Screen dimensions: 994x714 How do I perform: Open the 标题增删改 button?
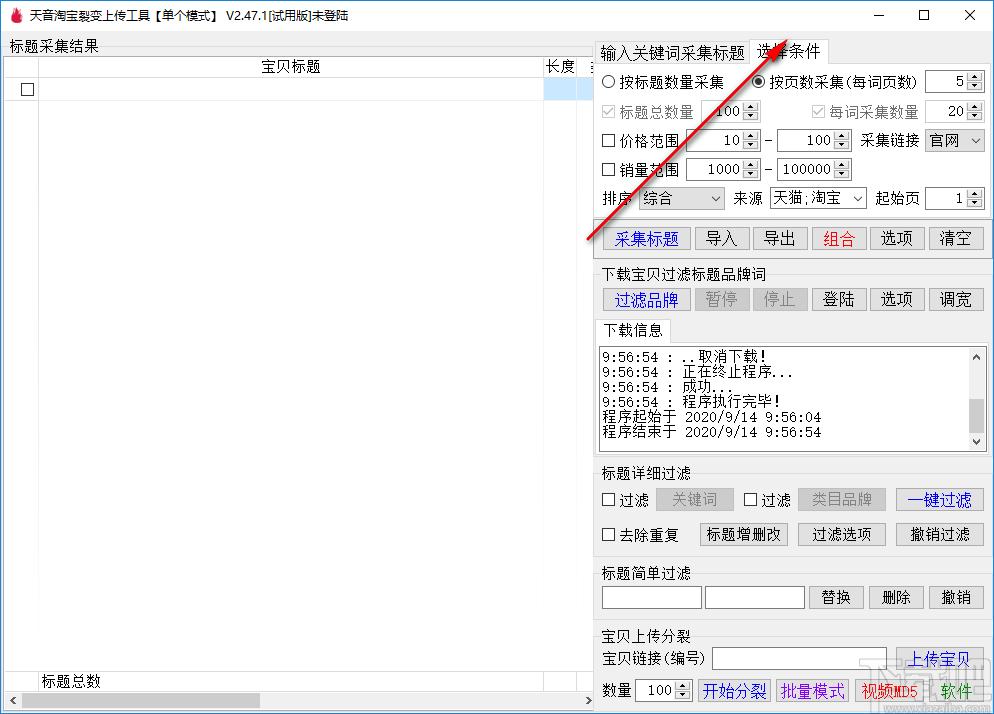click(x=744, y=535)
